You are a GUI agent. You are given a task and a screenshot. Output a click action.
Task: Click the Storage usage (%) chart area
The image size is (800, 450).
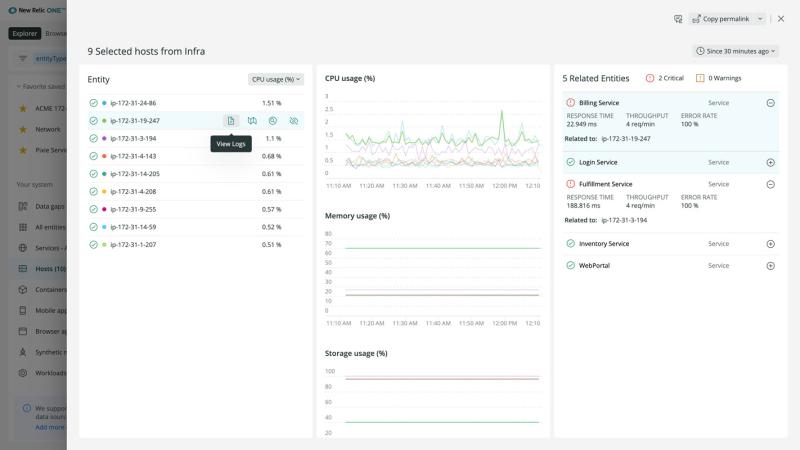[x=433, y=401]
